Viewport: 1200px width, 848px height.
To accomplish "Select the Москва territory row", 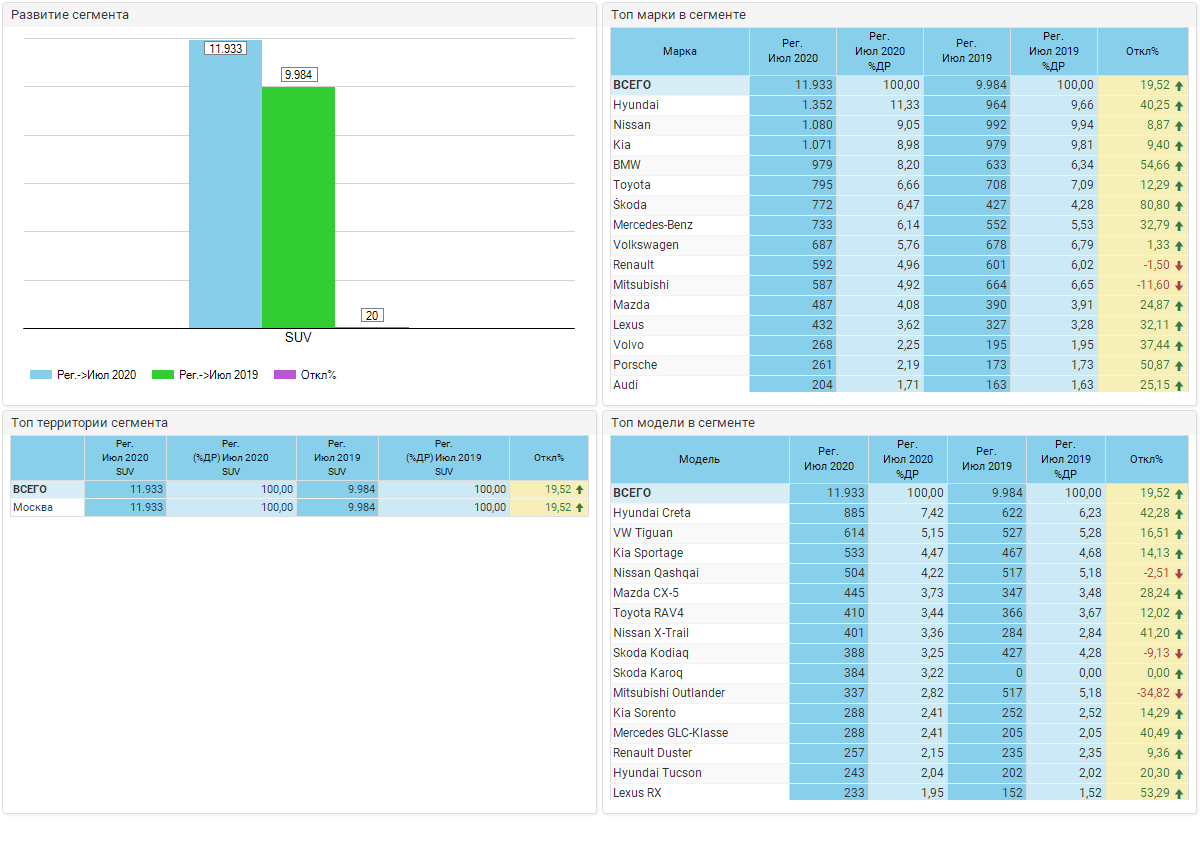I will [299, 507].
